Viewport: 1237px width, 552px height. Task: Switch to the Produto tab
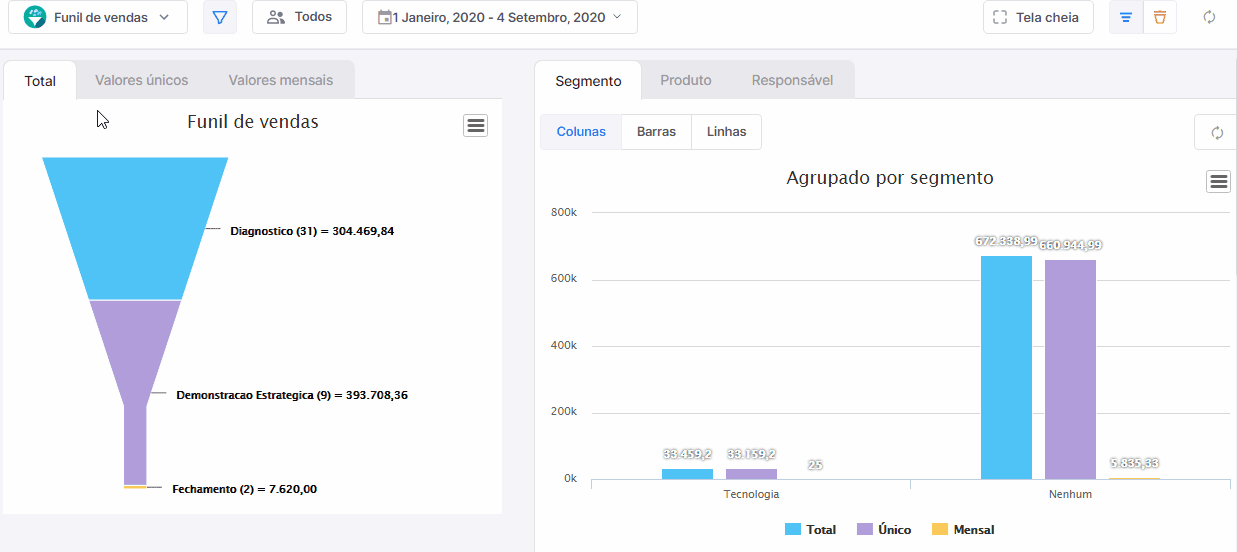686,80
